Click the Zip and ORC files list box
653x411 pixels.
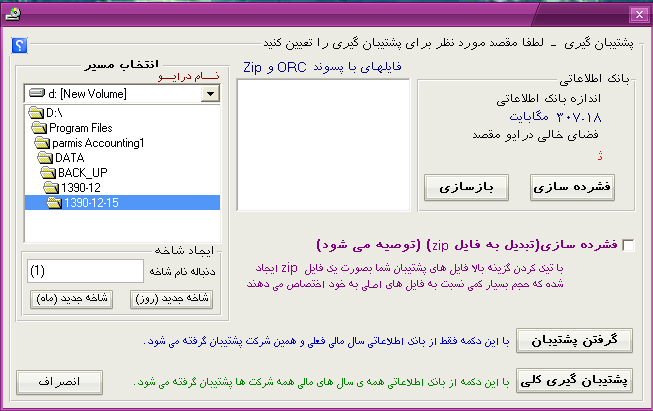tap(324, 145)
